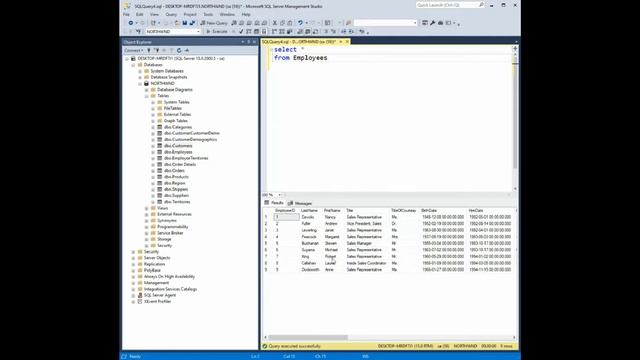Open the Help menu
This screenshot has height=360, width=640.
pos(246,14)
